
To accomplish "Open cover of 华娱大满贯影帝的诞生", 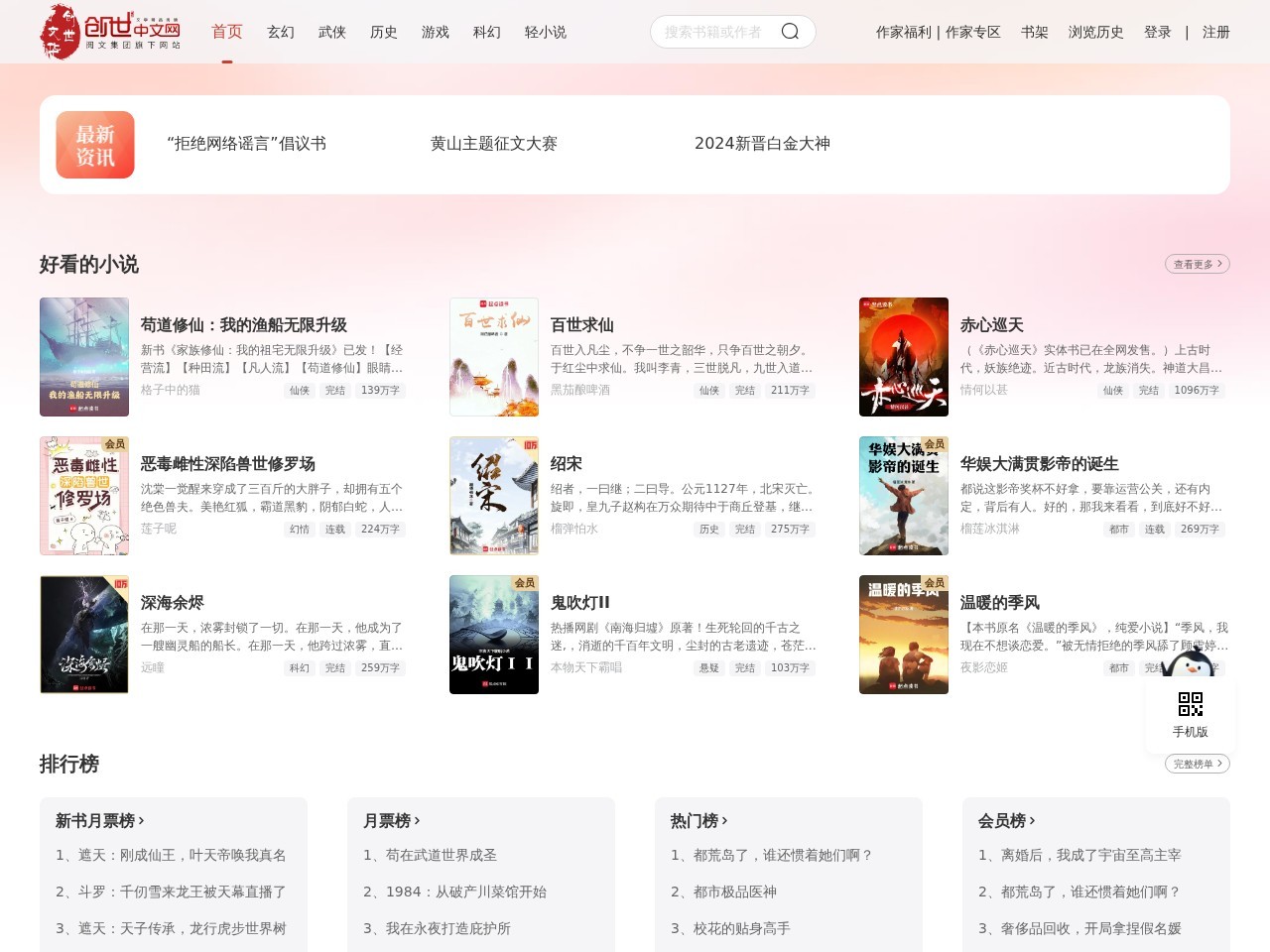I will [x=904, y=496].
